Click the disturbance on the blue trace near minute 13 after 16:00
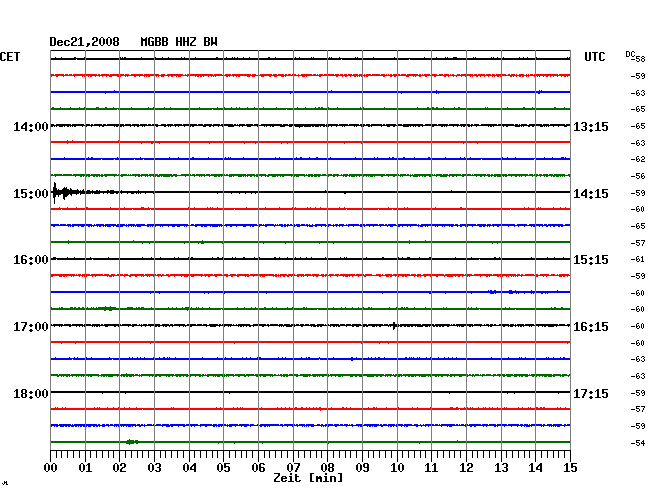The height and width of the screenshot is (494, 650). click(504, 292)
